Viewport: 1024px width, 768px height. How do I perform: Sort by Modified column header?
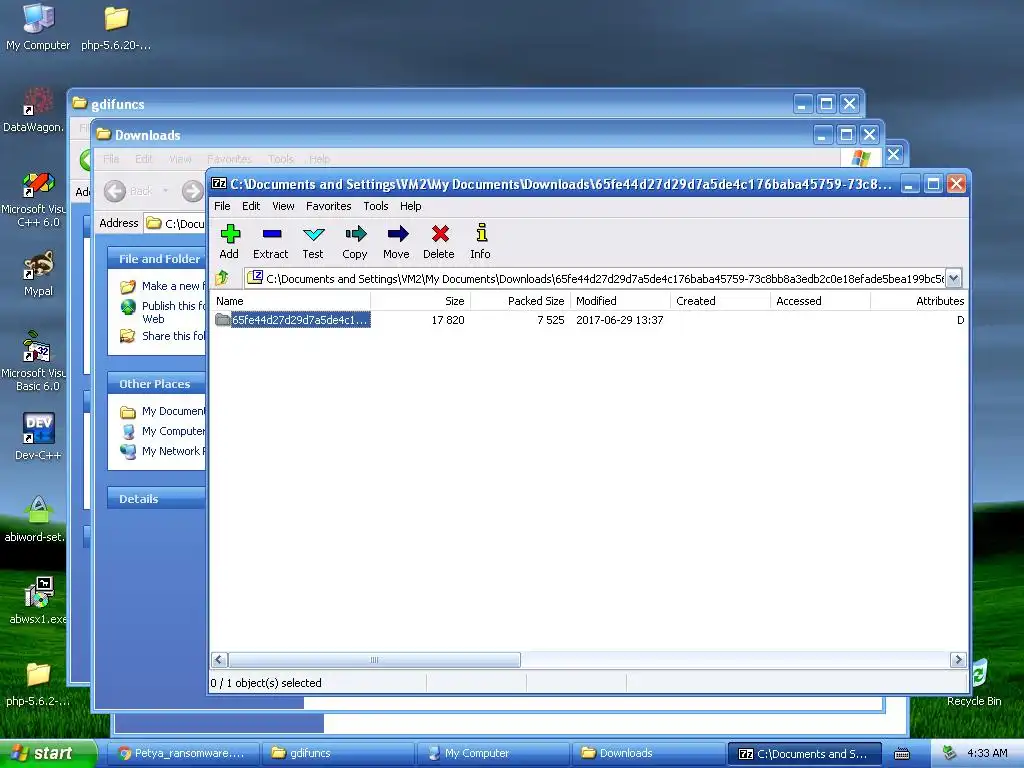[620, 301]
